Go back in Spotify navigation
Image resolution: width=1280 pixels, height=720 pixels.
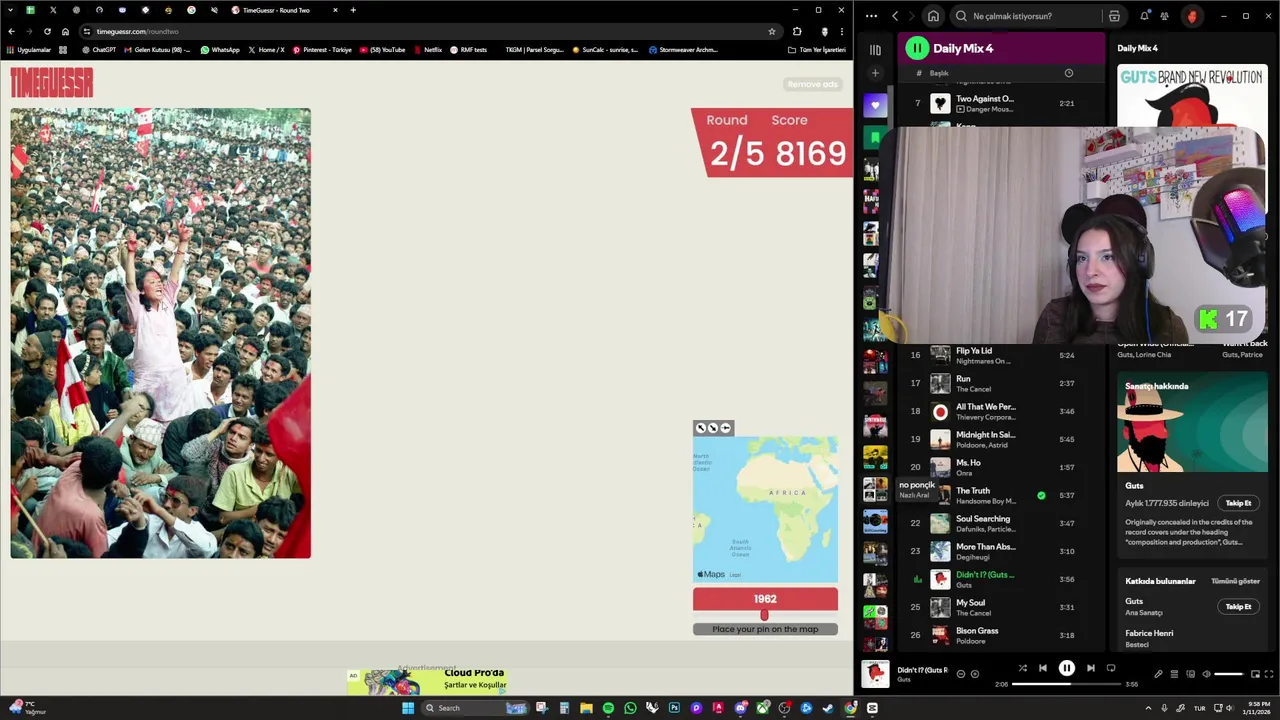[x=895, y=16]
